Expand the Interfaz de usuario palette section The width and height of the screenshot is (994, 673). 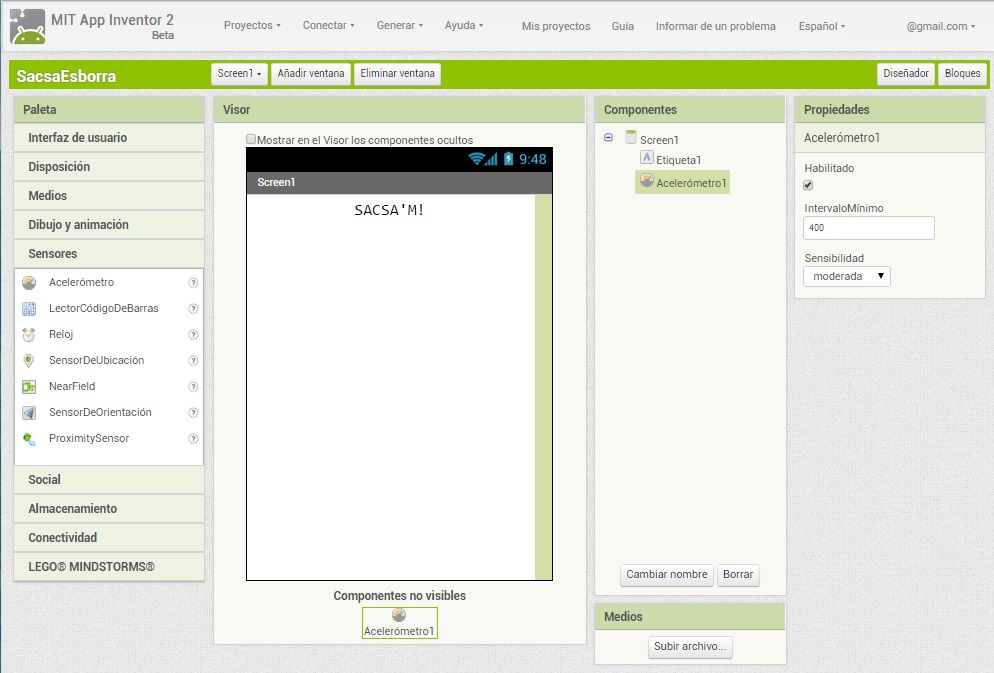coord(109,138)
